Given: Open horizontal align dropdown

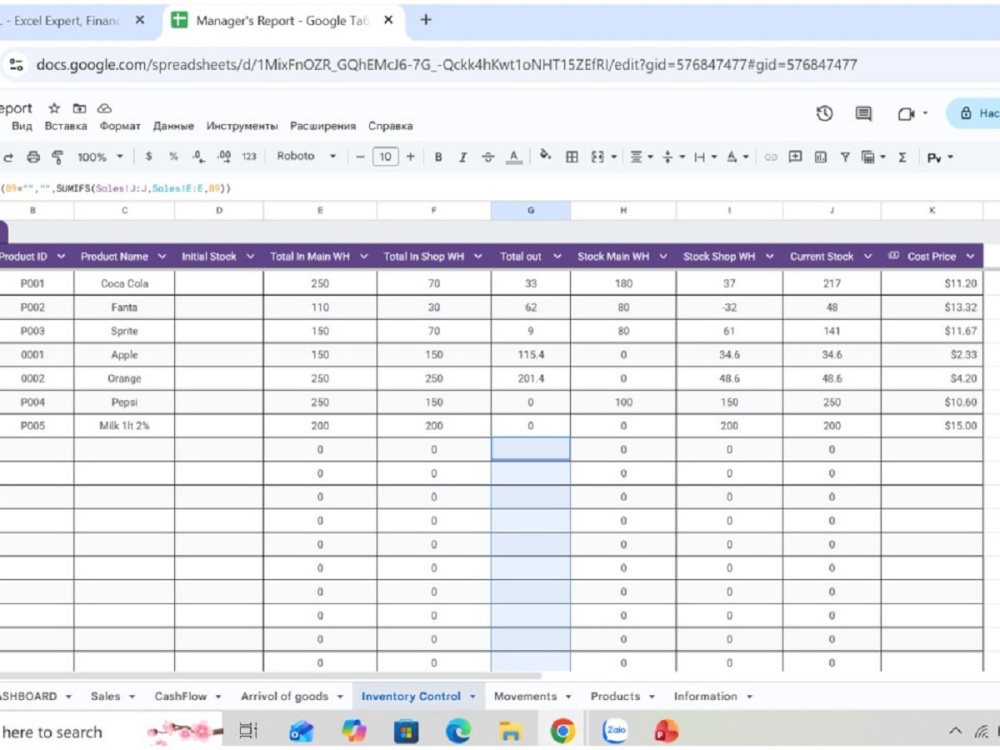Looking at the screenshot, I should click(x=641, y=157).
